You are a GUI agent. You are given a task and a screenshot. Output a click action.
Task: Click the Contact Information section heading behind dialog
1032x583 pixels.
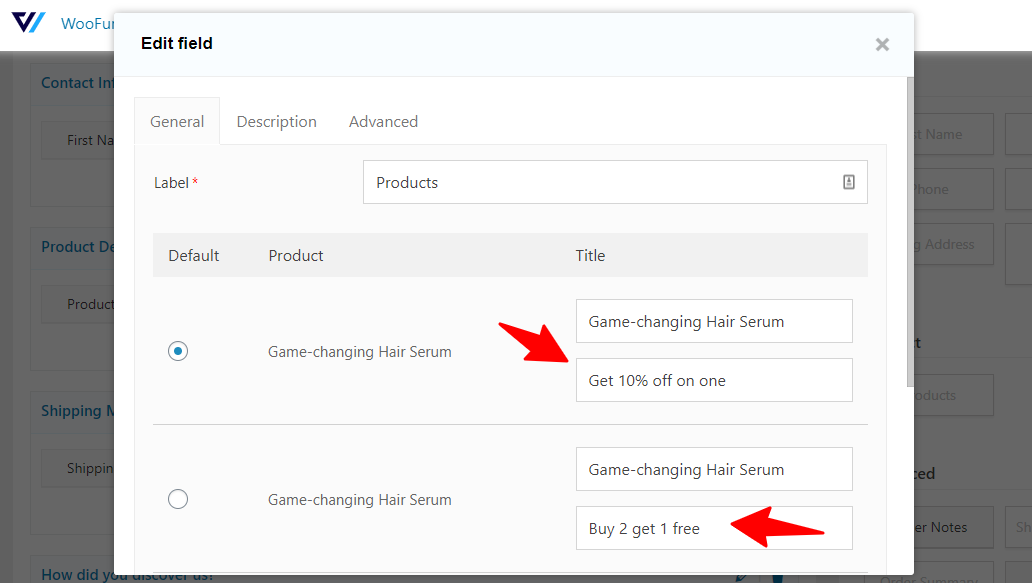pyautogui.click(x=77, y=83)
